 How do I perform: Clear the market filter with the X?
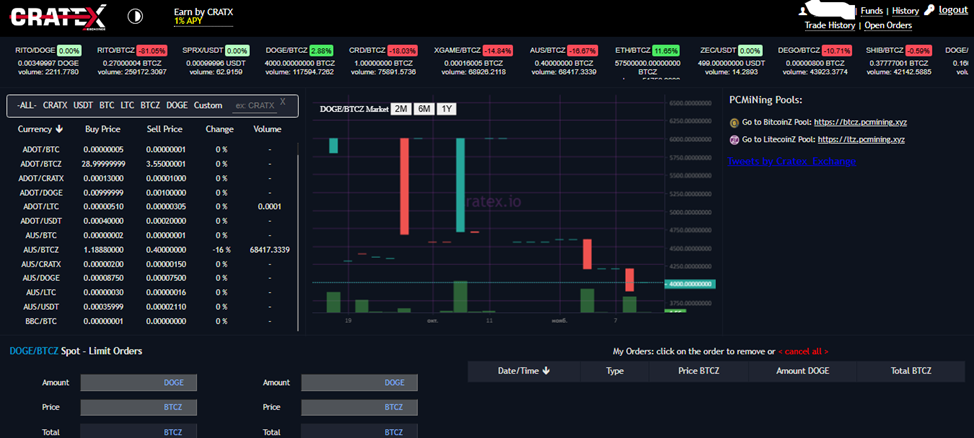coord(283,102)
